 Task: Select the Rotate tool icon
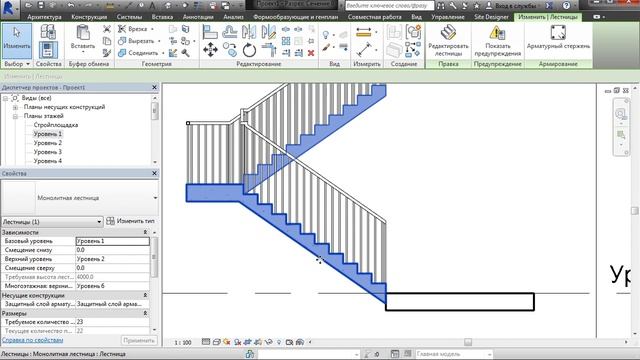(249, 50)
